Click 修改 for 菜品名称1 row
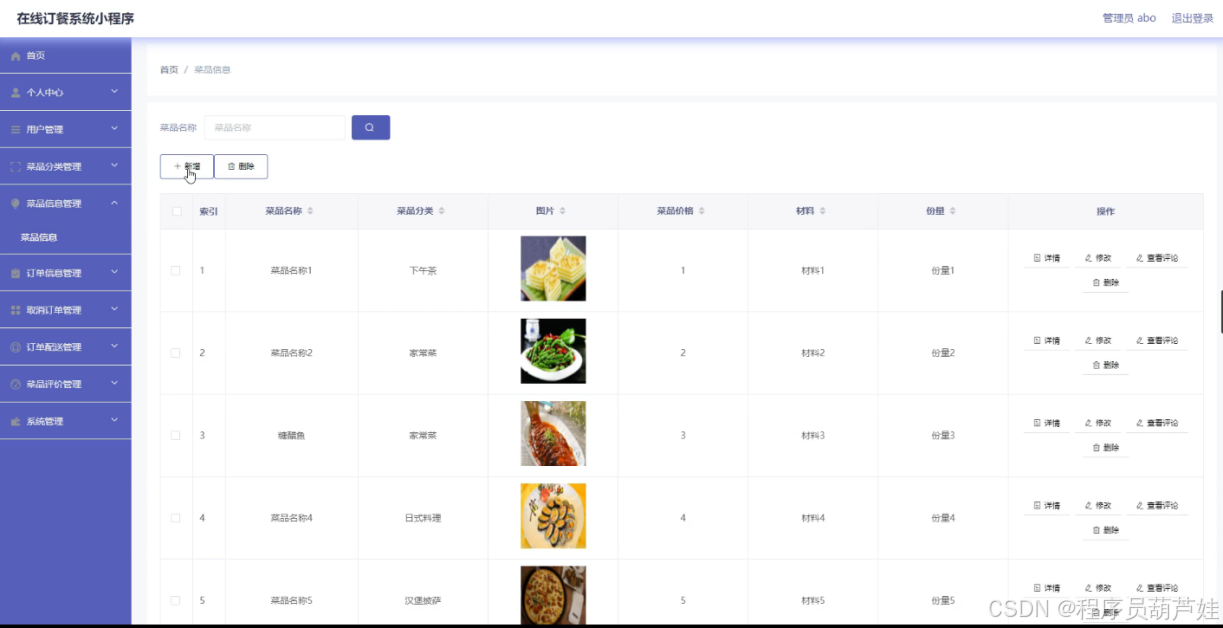Screen dimensions: 1223x628 (1098, 258)
